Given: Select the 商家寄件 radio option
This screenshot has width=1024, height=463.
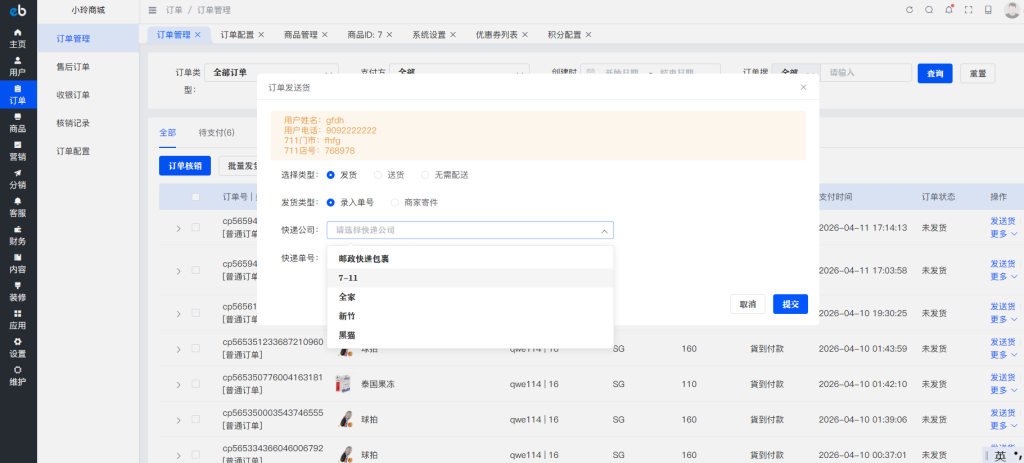Looking at the screenshot, I should pos(394,202).
